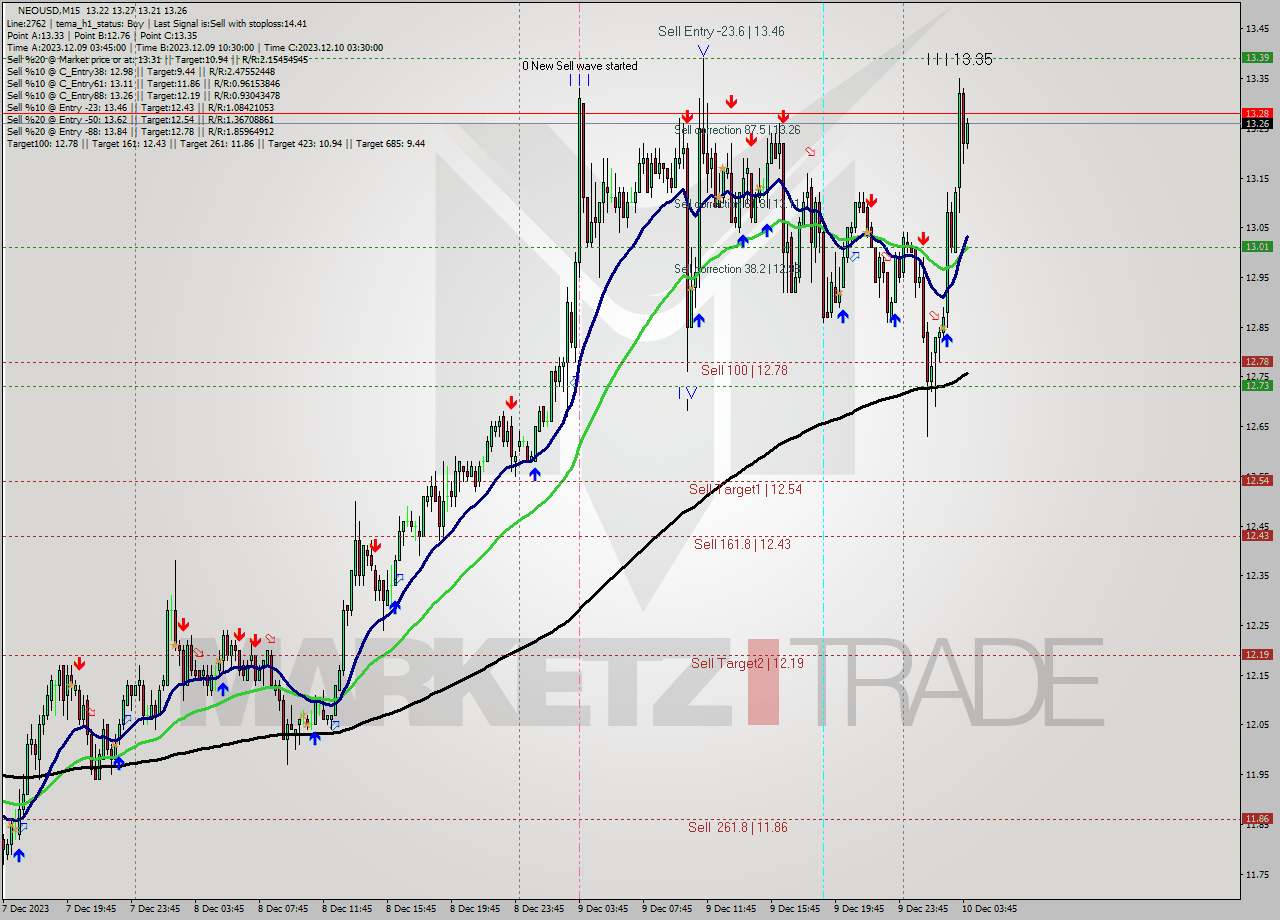1280x920 pixels.
Task: Click the 11.75 value on price scale
Action: point(1257,875)
